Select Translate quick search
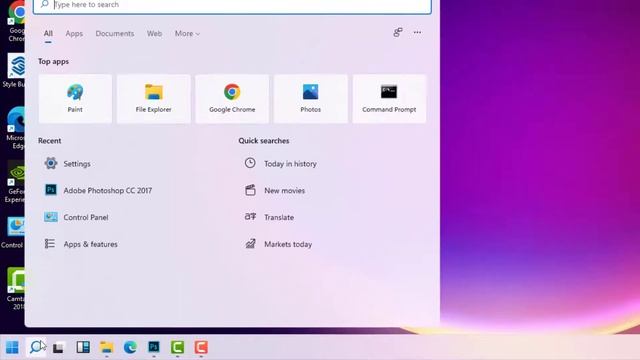 click(x=269, y=217)
